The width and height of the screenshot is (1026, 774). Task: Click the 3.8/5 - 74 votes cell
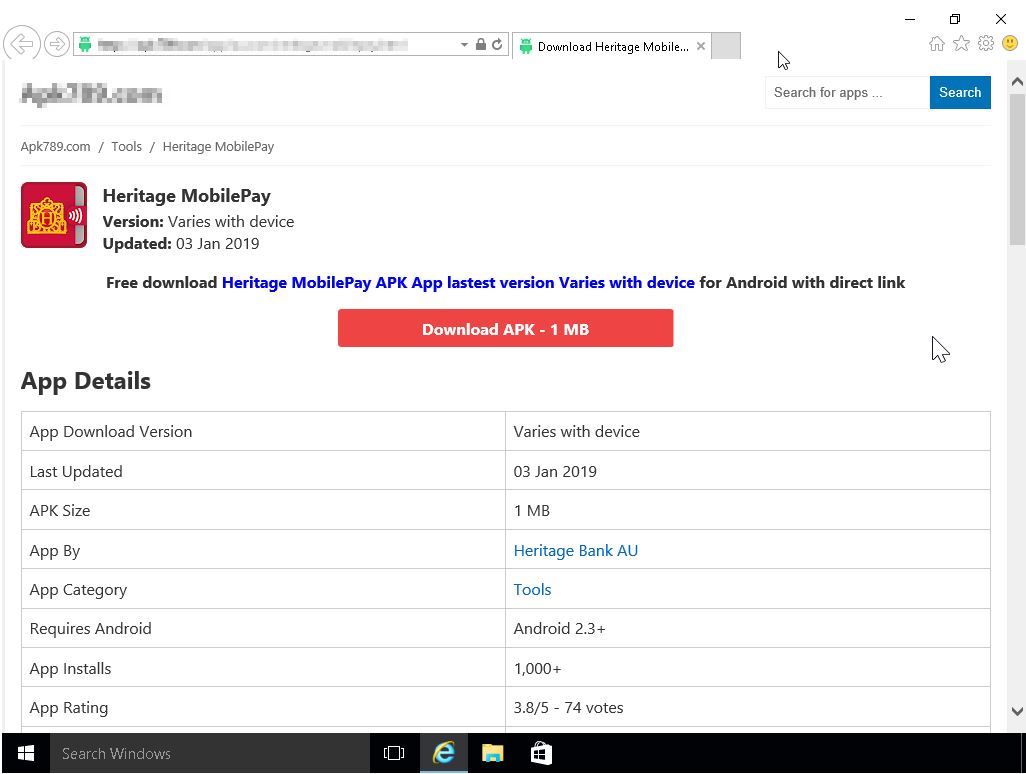pos(748,707)
